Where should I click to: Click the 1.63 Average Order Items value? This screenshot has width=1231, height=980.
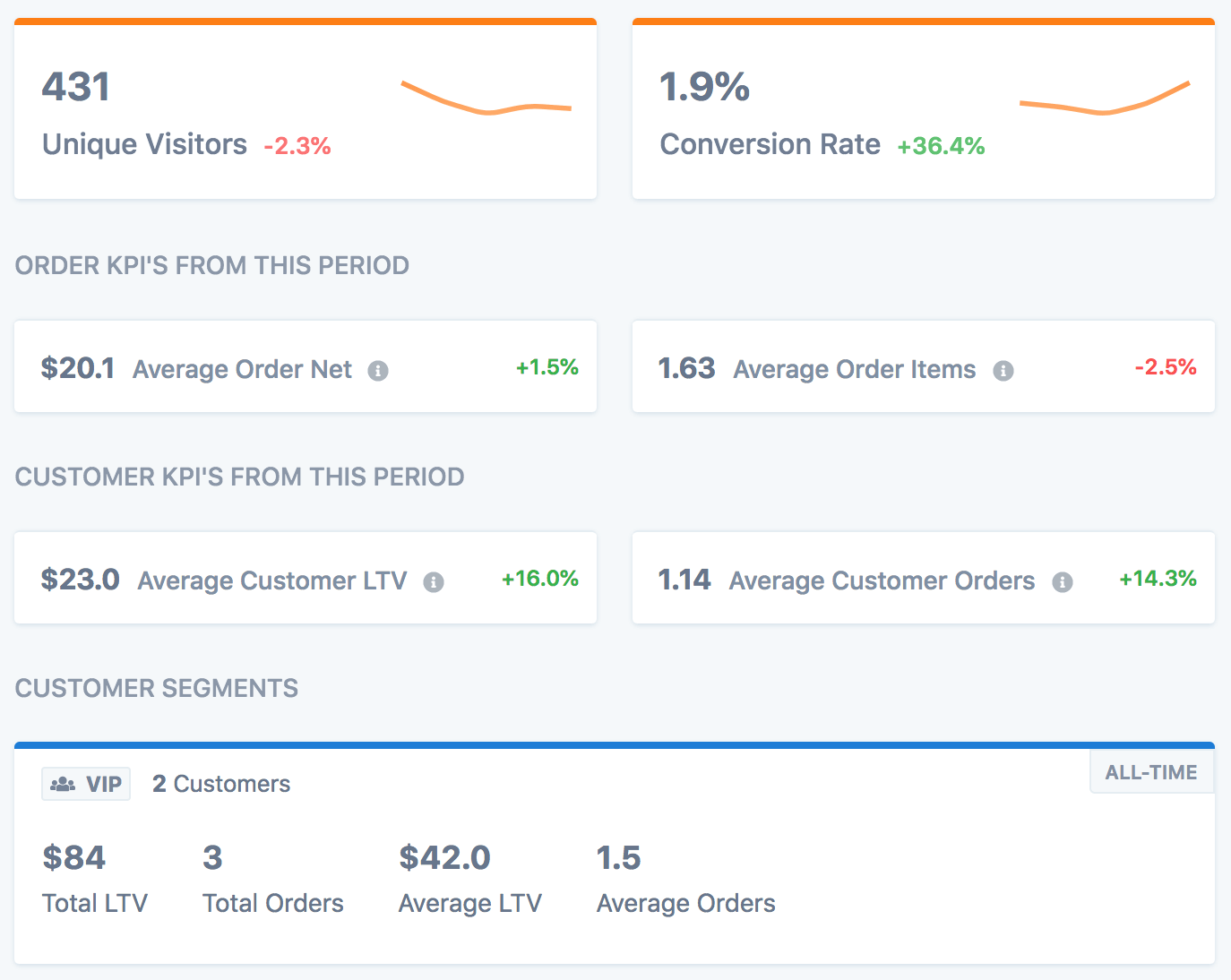pyautogui.click(x=686, y=368)
